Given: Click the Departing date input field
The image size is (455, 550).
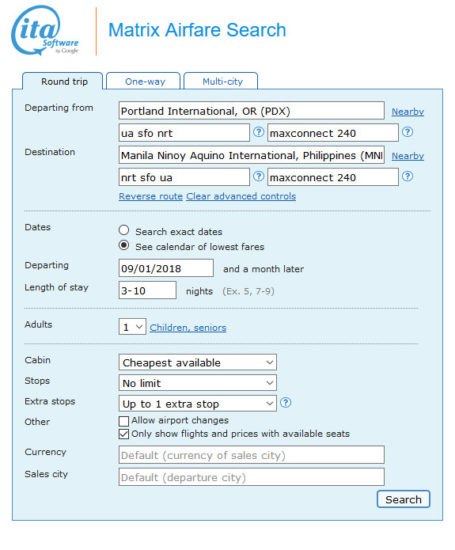Looking at the screenshot, I should [166, 268].
